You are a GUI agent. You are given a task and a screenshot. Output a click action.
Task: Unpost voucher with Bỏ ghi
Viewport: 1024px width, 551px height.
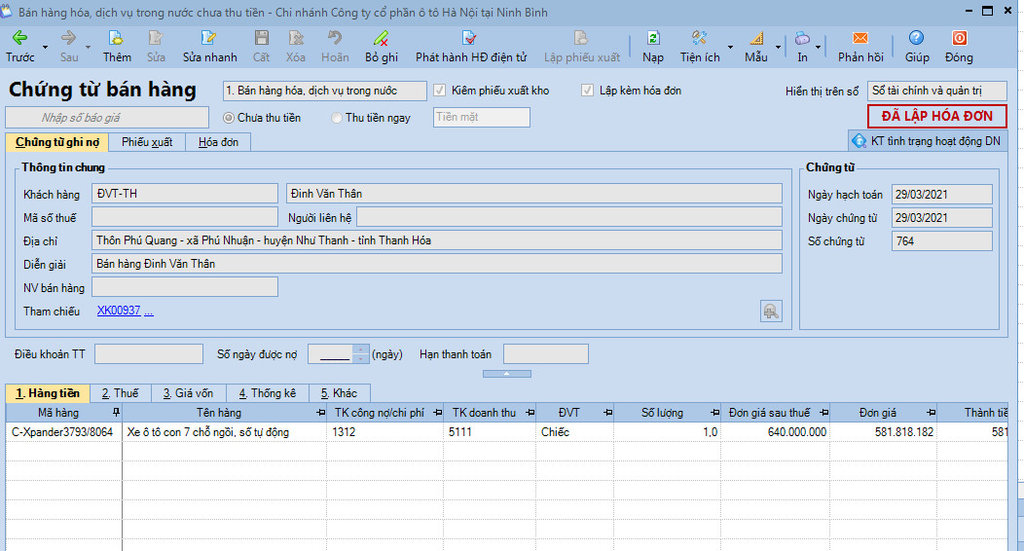tap(381, 46)
